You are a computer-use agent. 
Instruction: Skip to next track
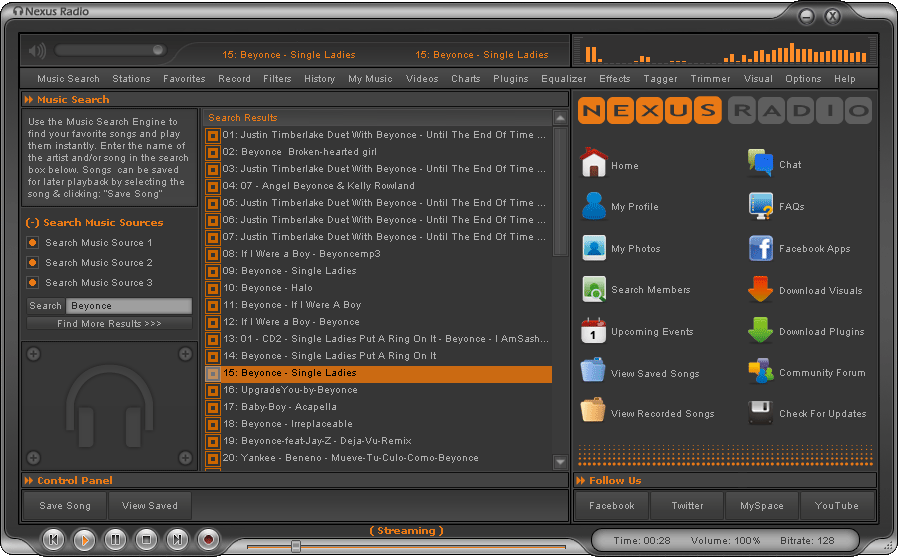(177, 539)
